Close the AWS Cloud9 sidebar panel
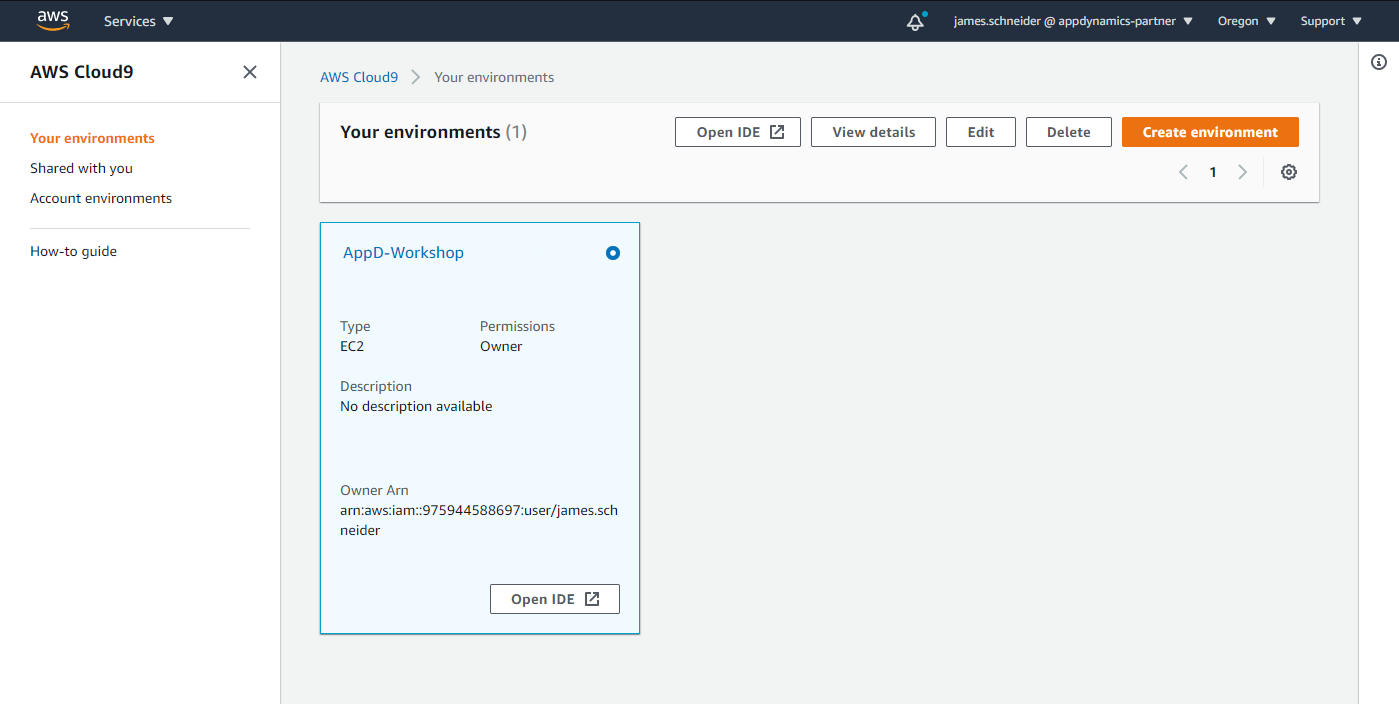 (250, 72)
